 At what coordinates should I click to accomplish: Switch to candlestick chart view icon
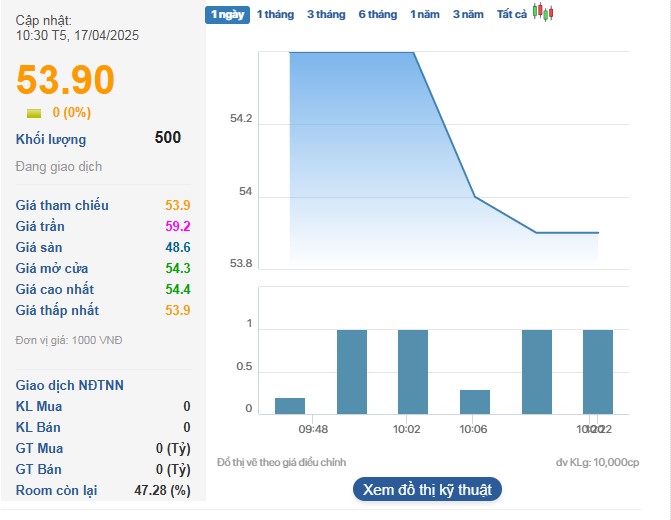point(542,13)
